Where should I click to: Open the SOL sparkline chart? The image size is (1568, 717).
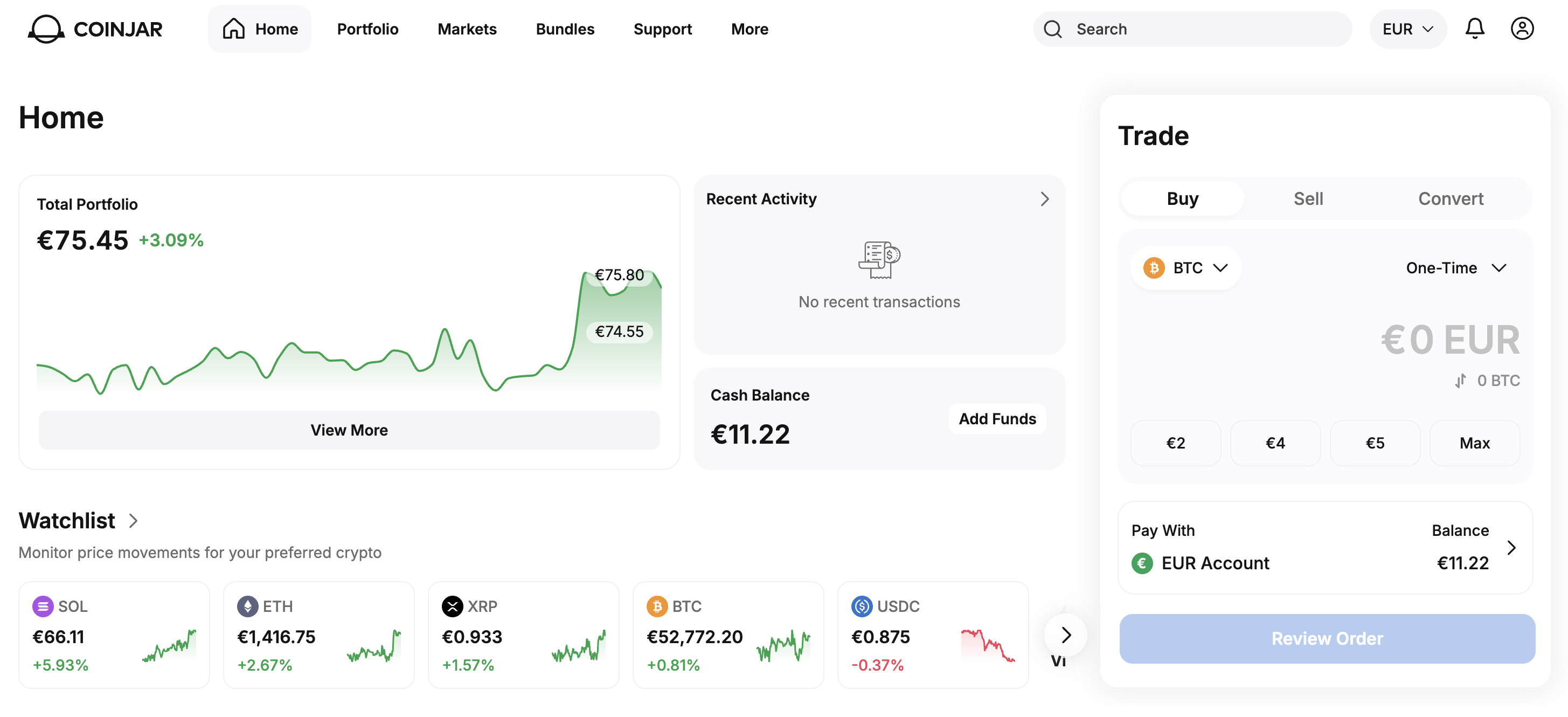click(169, 646)
